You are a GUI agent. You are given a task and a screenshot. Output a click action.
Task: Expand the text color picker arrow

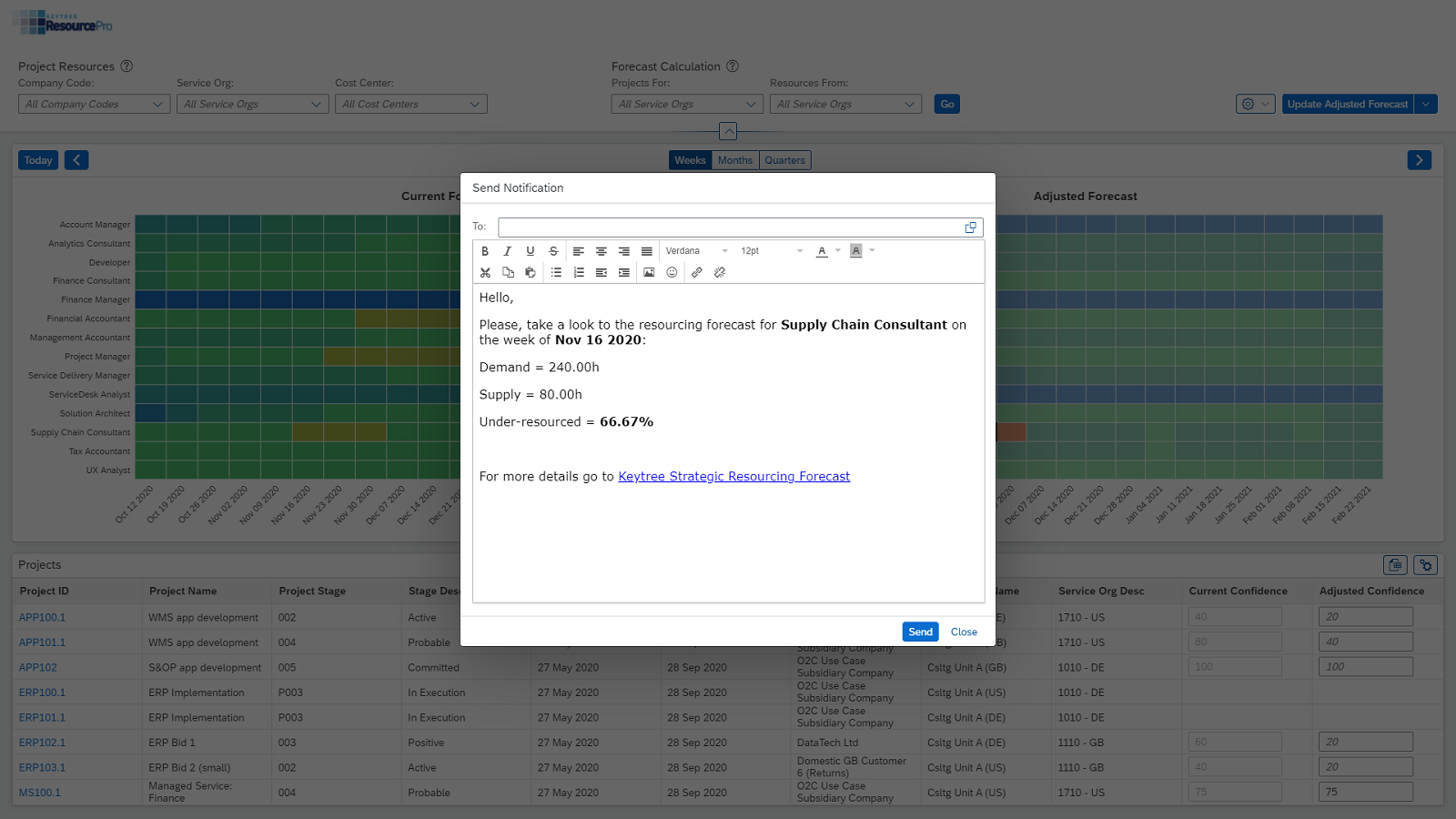pos(838,251)
